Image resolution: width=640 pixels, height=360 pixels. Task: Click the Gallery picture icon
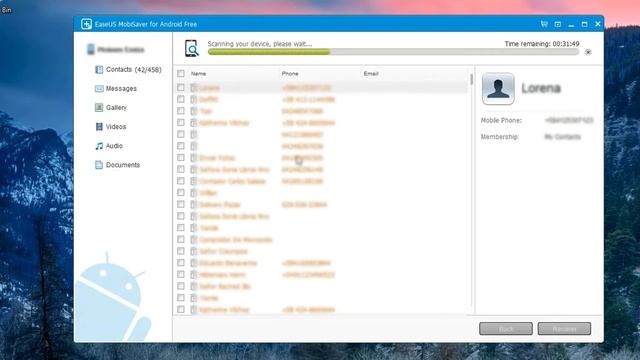click(99, 108)
